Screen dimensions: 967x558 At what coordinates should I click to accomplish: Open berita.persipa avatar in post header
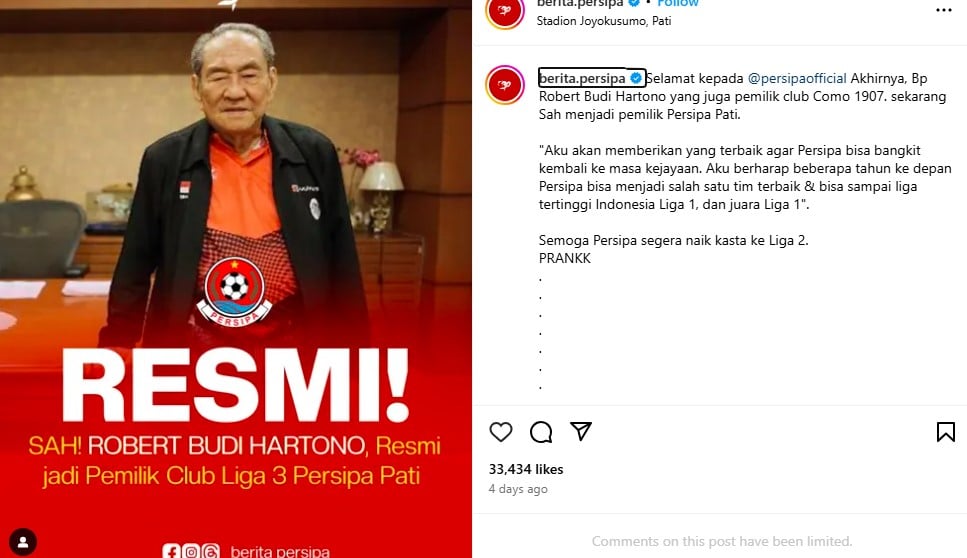click(x=504, y=11)
